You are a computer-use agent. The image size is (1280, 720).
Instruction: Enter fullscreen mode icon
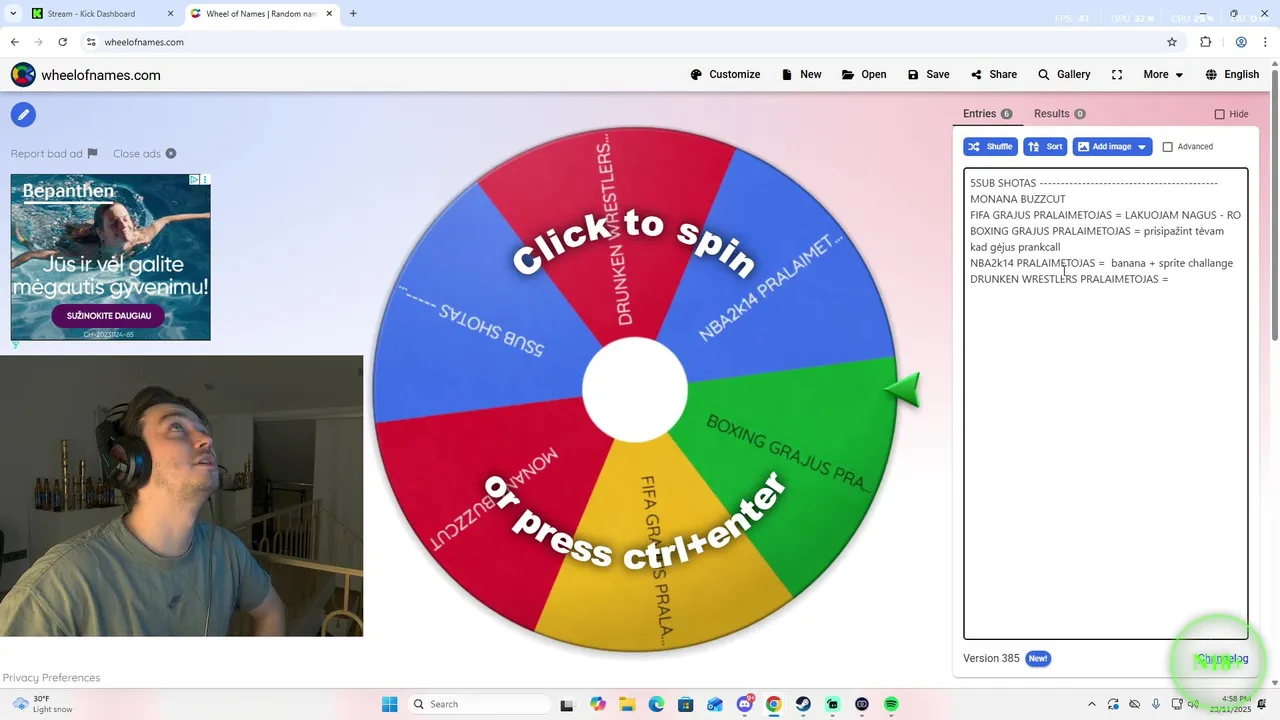pyautogui.click(x=1117, y=75)
